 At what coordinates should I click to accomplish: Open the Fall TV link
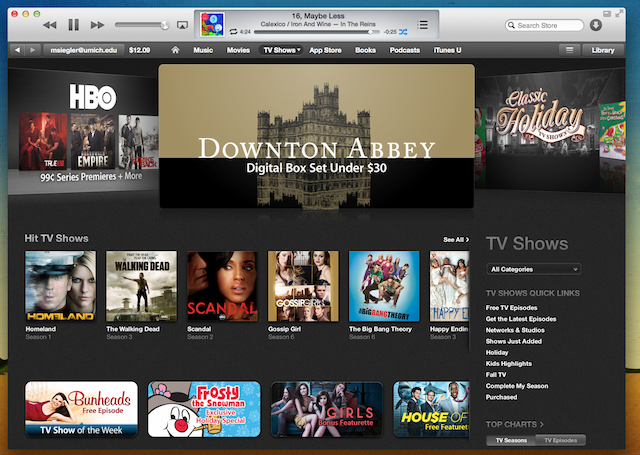point(496,375)
